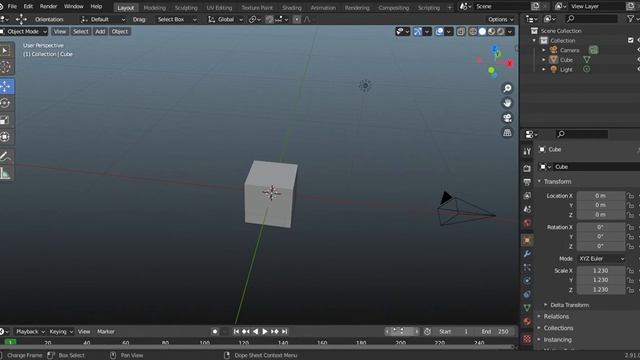
Task: Switch to the Shading workspace tab
Action: point(291,8)
